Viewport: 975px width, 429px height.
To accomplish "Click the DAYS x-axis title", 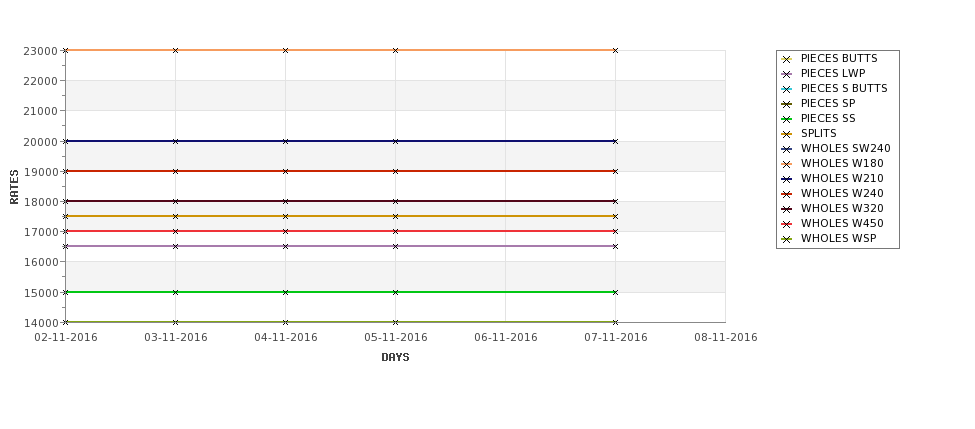I will coord(395,358).
